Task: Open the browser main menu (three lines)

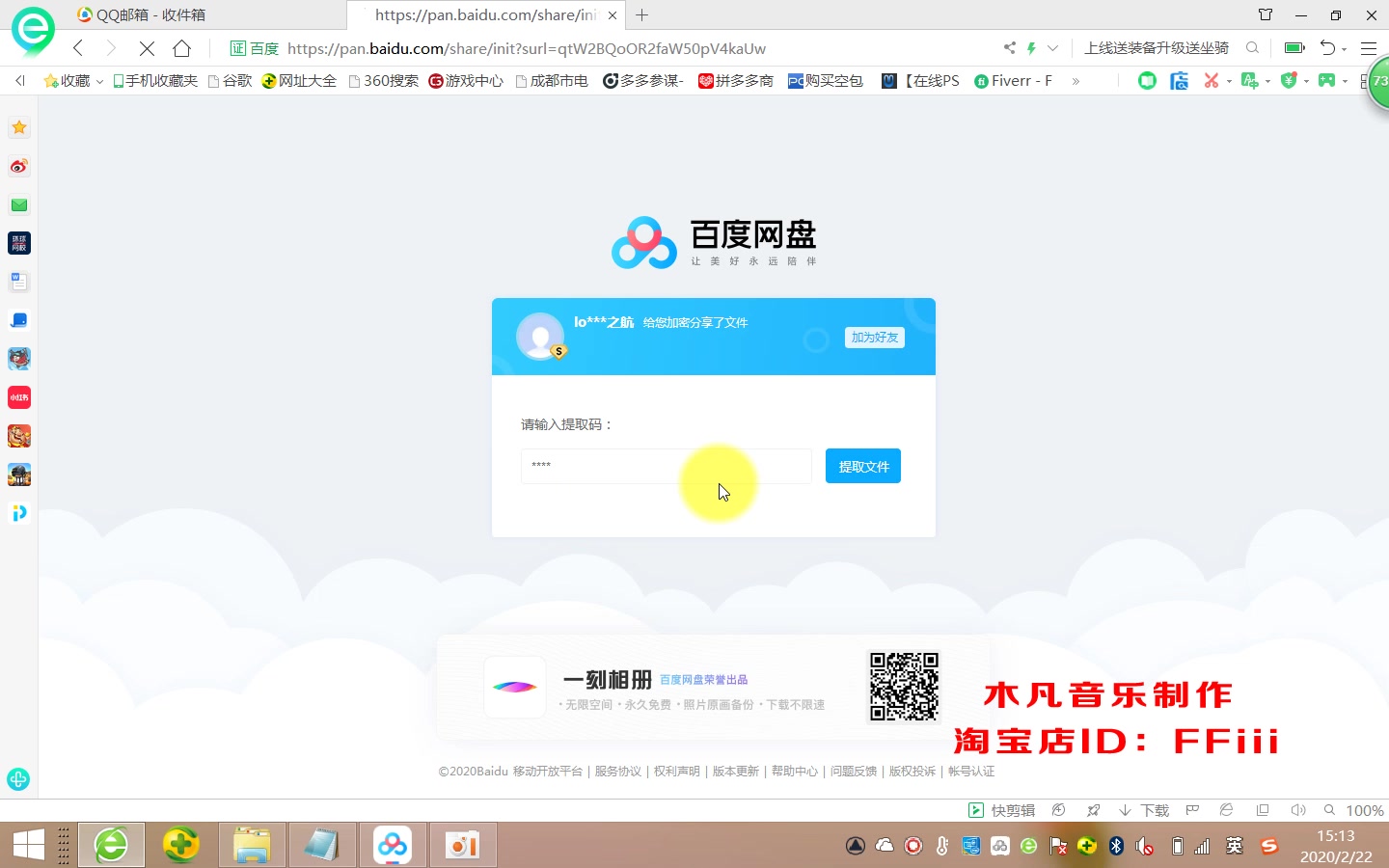Action: point(1369,48)
